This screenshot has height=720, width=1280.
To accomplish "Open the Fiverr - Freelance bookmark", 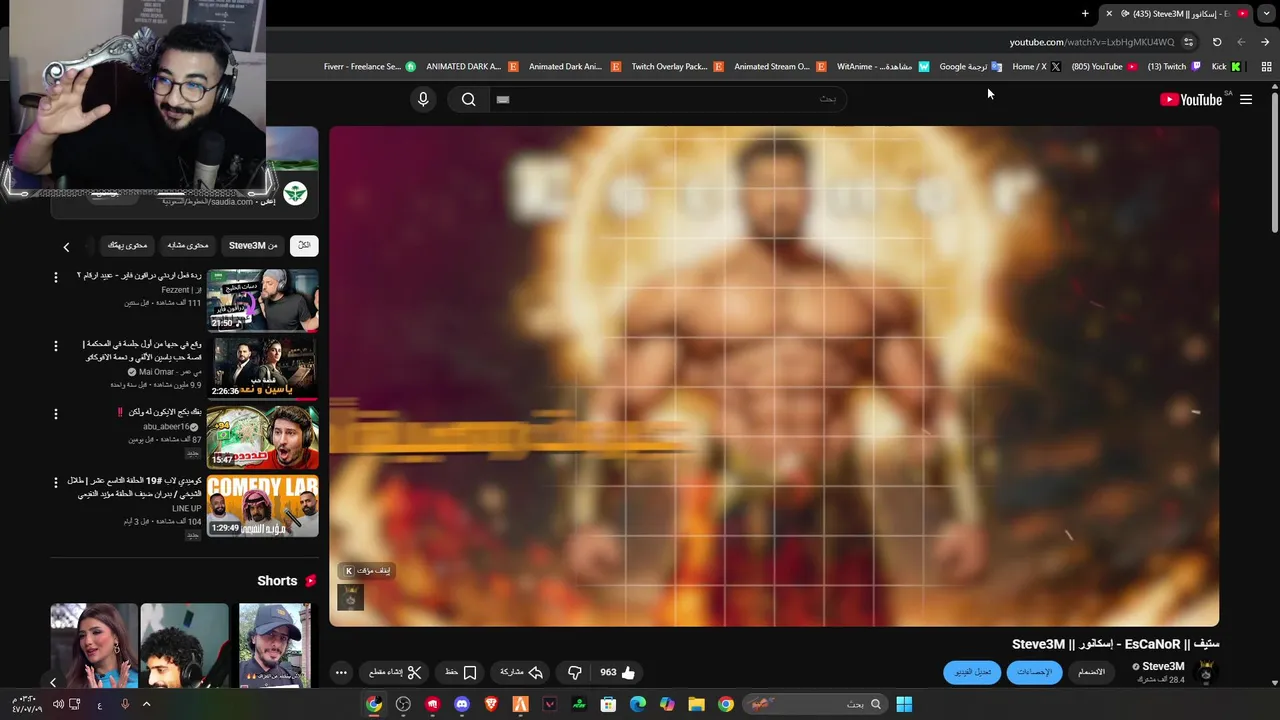I will pyautogui.click(x=369, y=67).
